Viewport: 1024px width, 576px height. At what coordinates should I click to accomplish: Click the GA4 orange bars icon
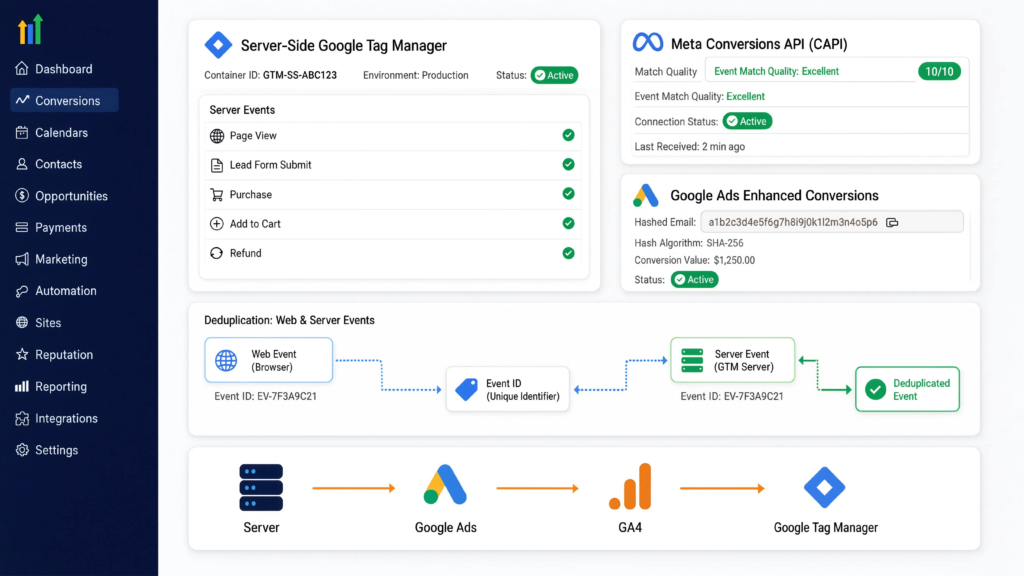coord(630,486)
